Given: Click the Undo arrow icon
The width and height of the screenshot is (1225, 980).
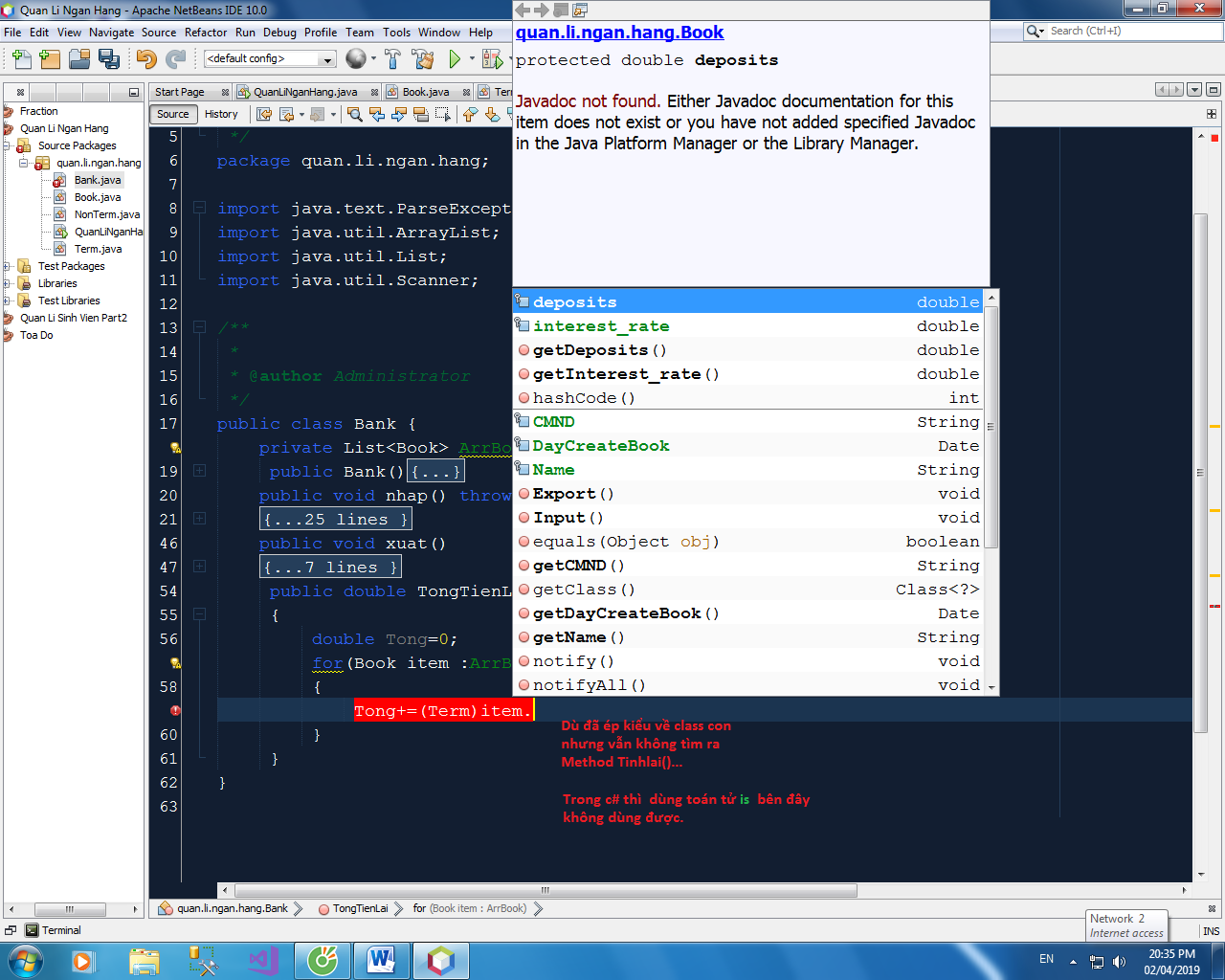Looking at the screenshot, I should point(145,59).
